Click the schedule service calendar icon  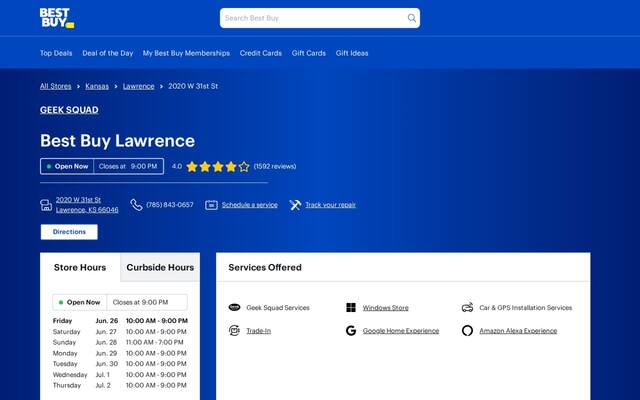pyautogui.click(x=211, y=205)
